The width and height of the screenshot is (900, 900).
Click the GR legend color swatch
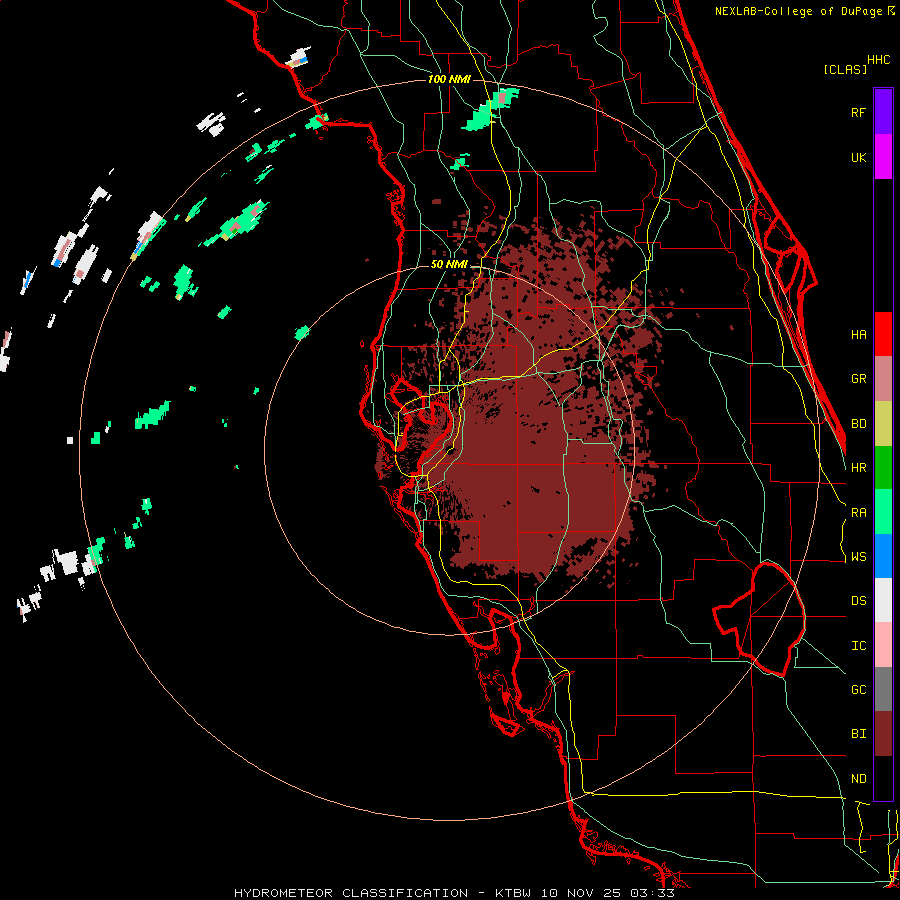tap(883, 378)
